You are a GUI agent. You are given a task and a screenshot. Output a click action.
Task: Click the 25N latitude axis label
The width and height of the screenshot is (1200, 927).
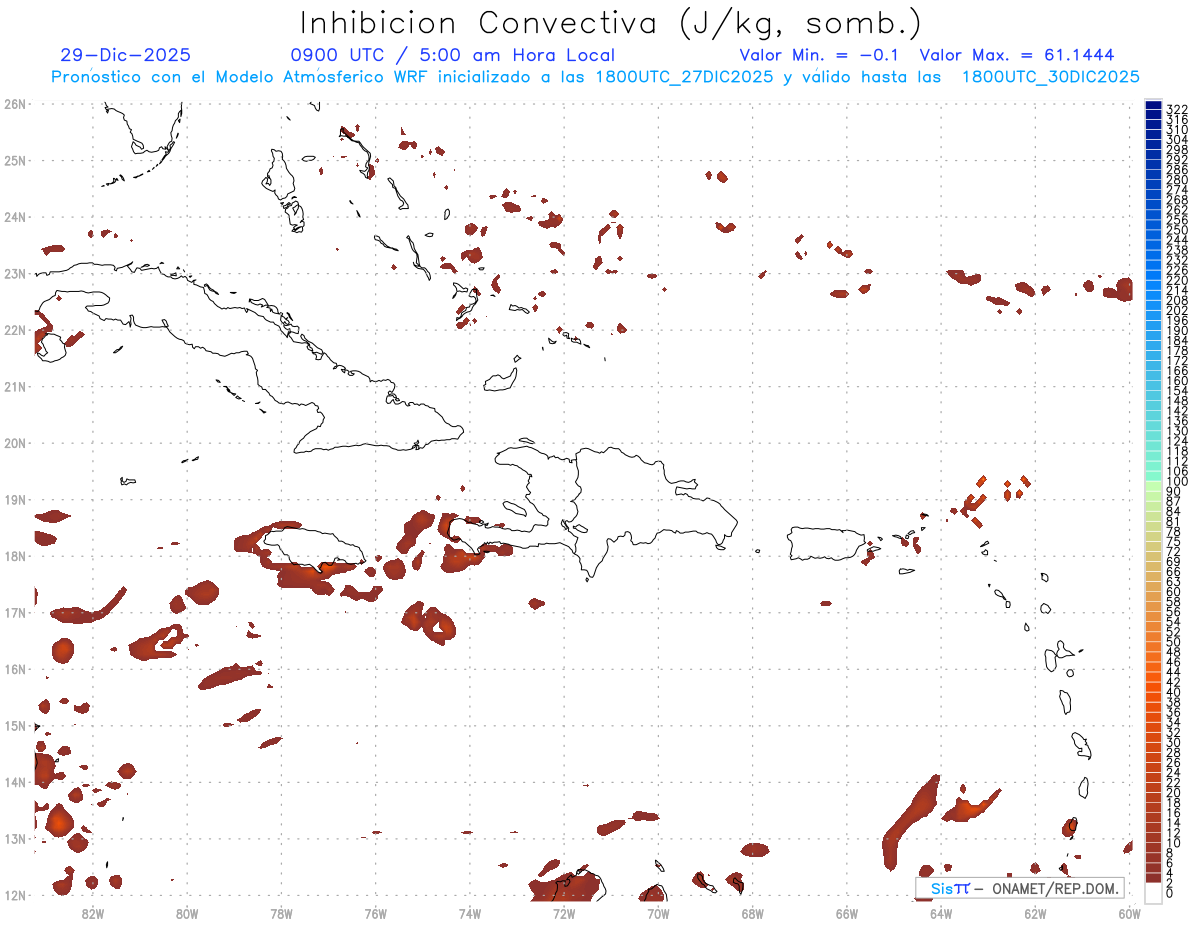[x=15, y=160]
